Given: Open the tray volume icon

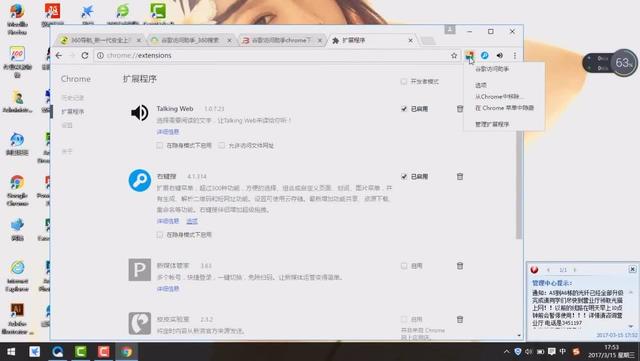Looking at the screenshot, I should [529, 352].
